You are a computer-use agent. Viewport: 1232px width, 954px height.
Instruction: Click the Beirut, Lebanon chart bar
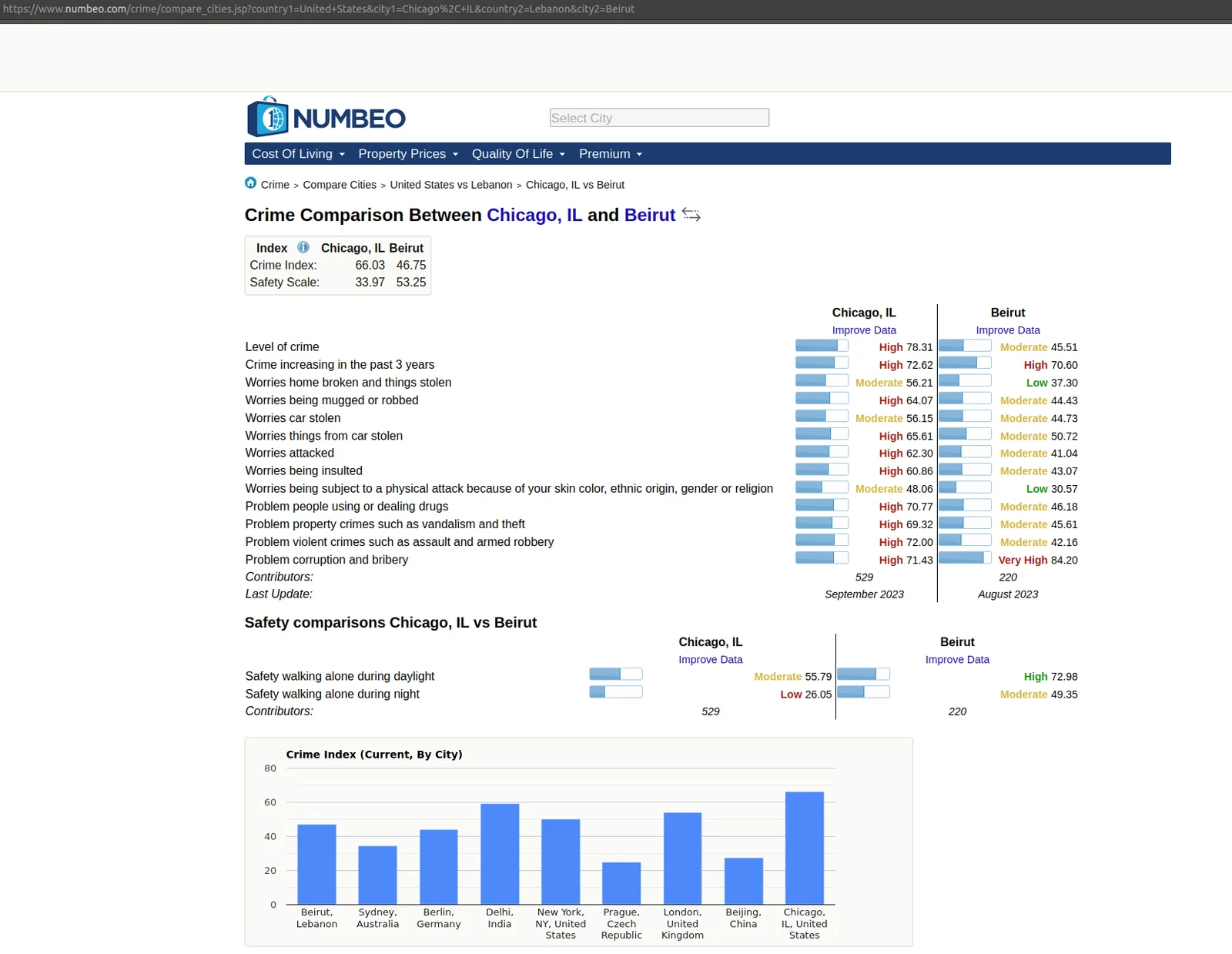tap(316, 865)
